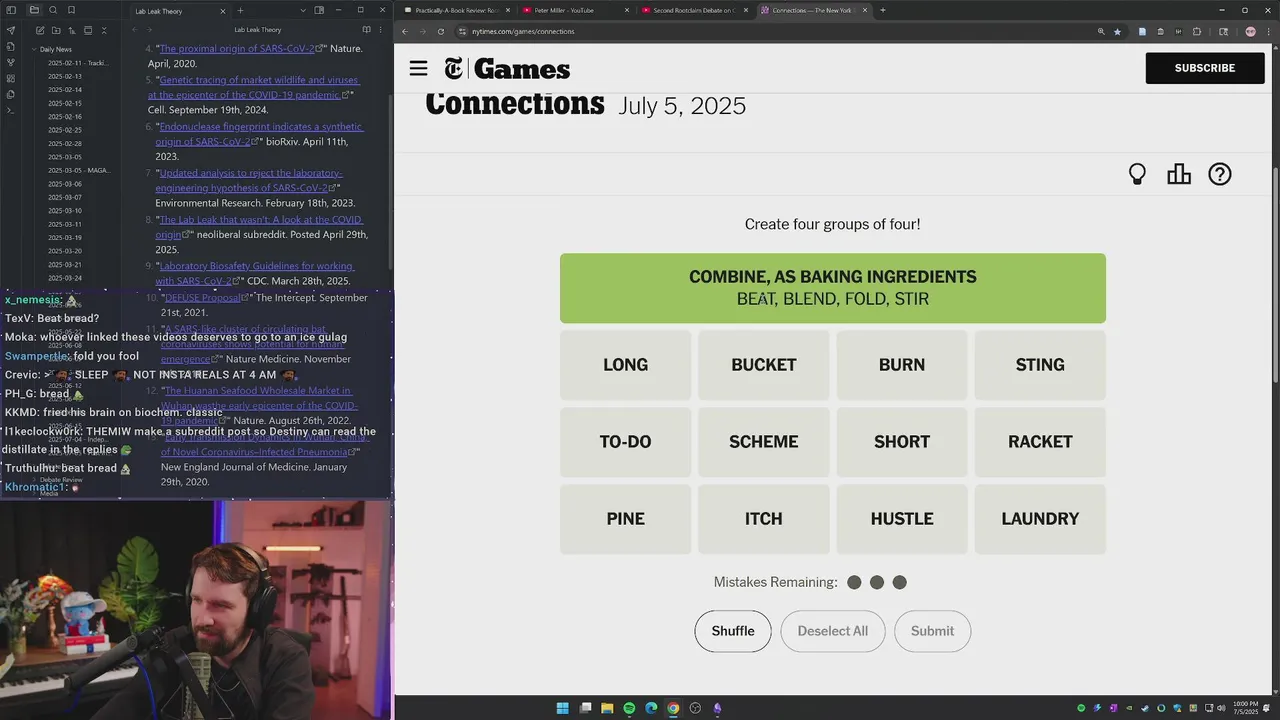The height and width of the screenshot is (720, 1280).
Task: Select the LAUNDRY tile
Action: (x=1040, y=519)
